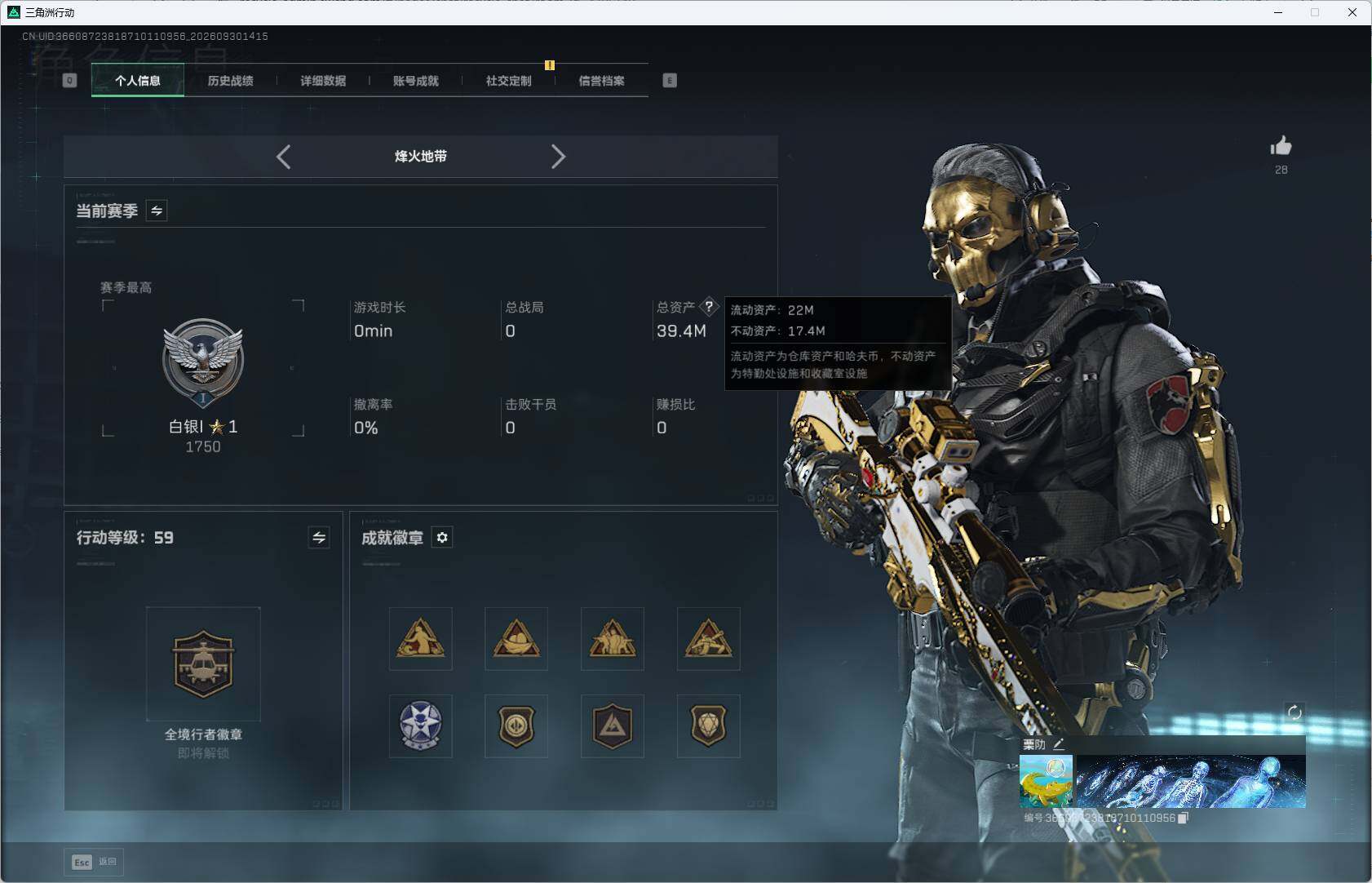Open the 详细数据 tab

click(323, 80)
